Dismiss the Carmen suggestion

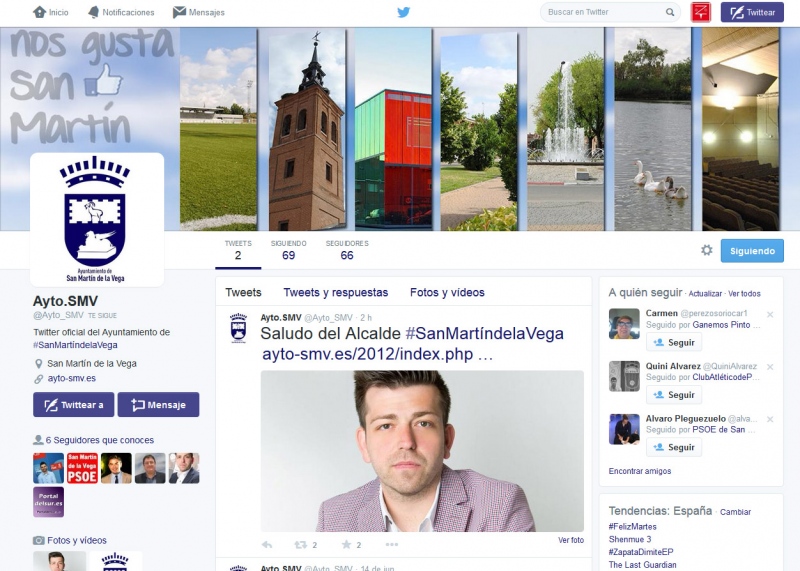[x=770, y=314]
